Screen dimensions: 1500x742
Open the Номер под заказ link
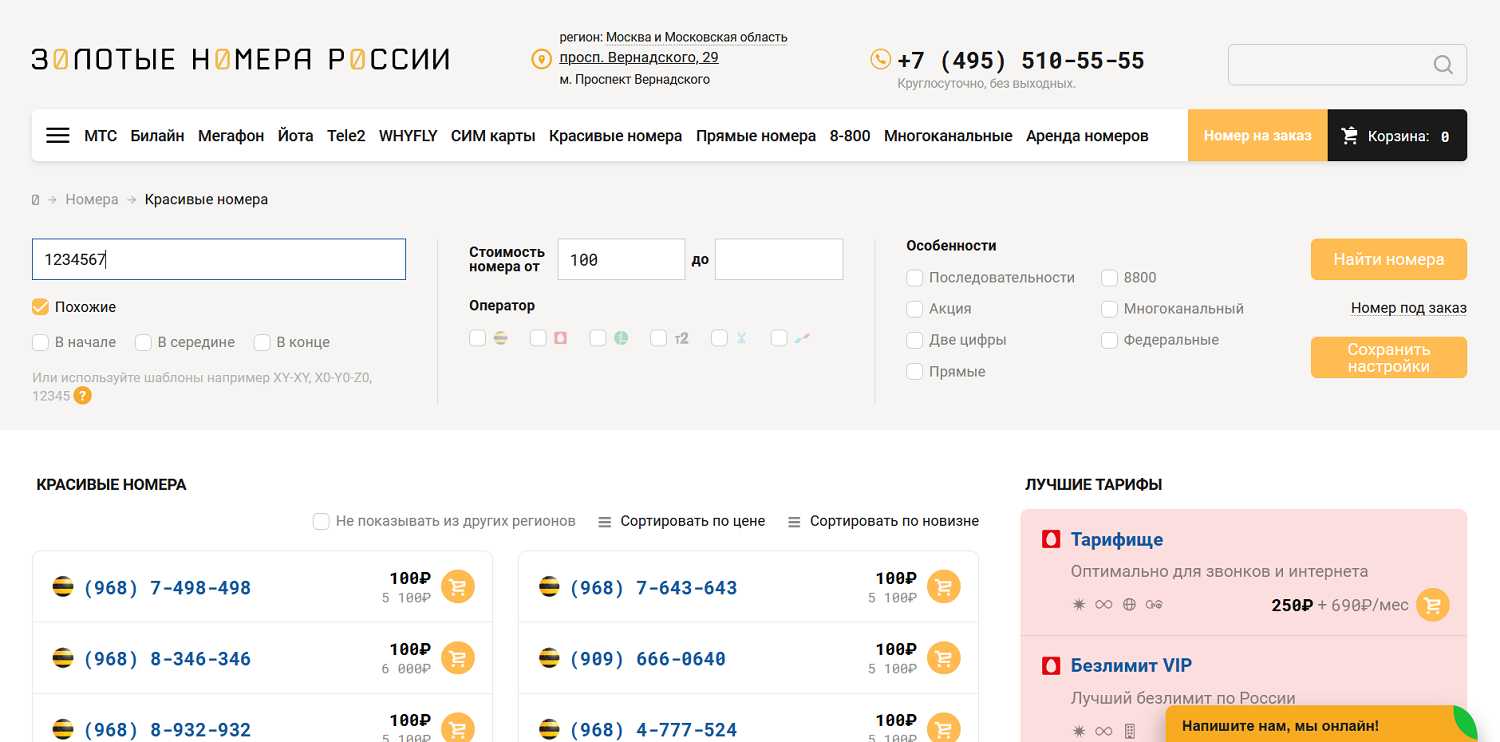pos(1408,308)
